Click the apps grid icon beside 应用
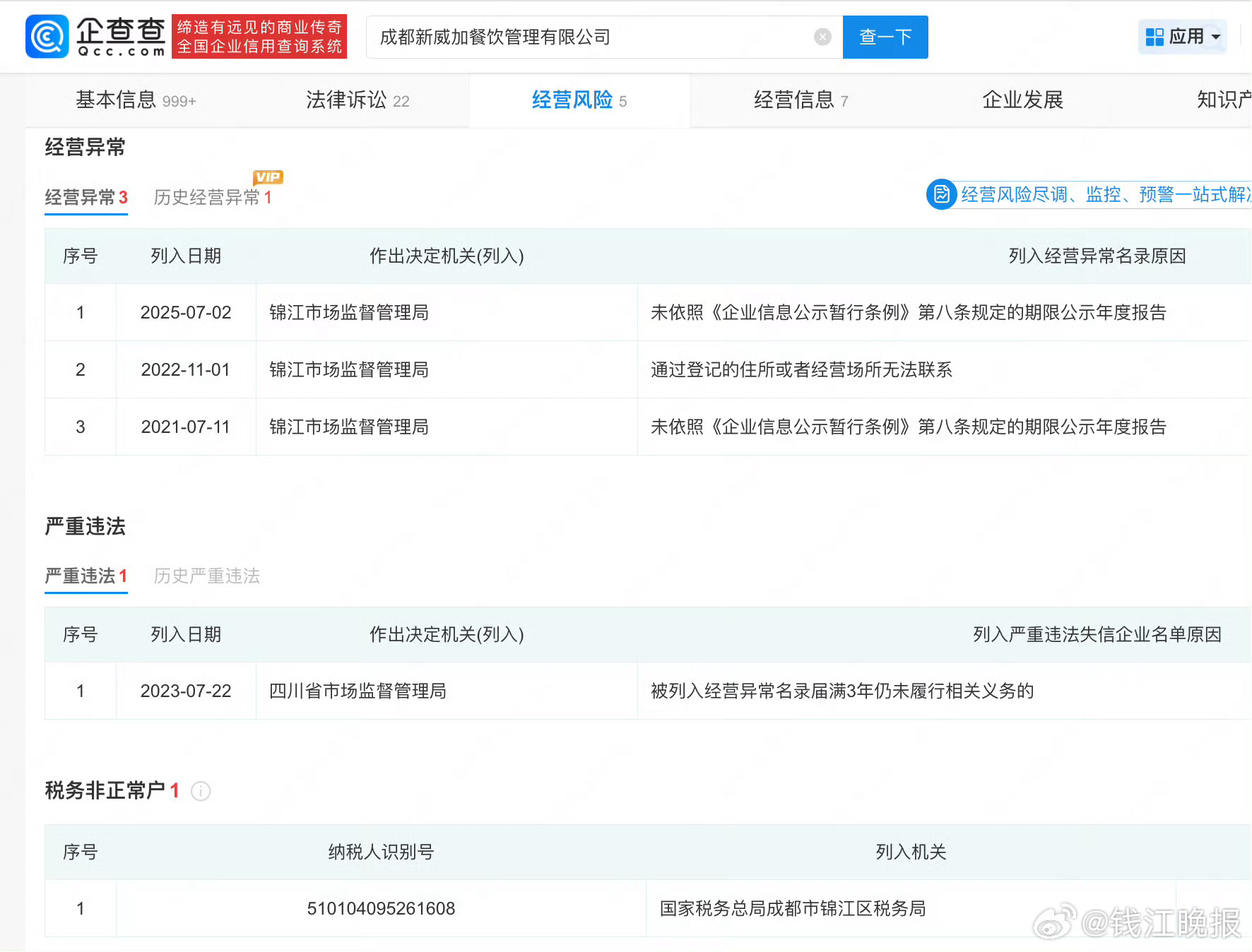The width and height of the screenshot is (1252, 952). tap(1154, 37)
